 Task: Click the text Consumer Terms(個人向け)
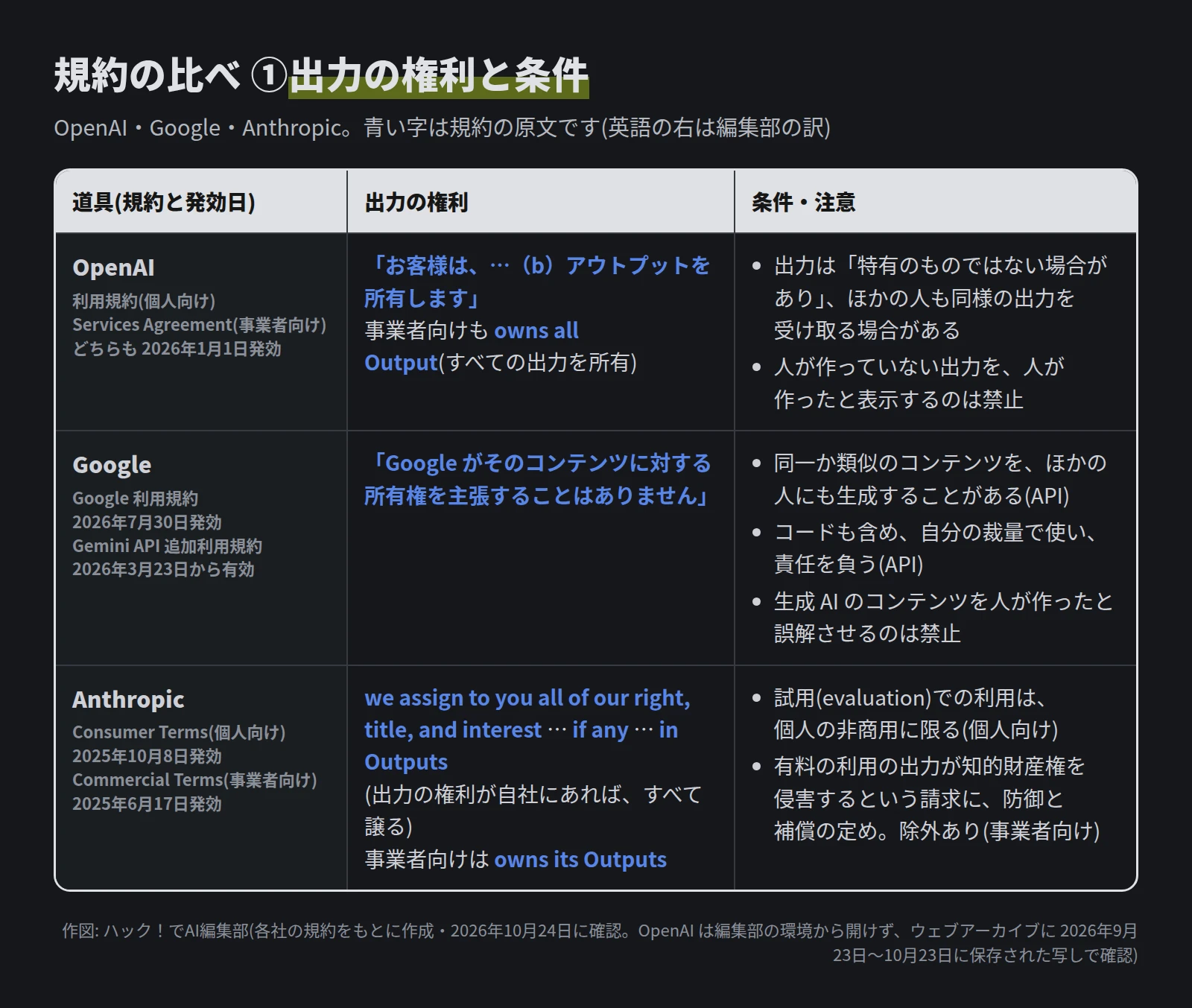(x=179, y=732)
